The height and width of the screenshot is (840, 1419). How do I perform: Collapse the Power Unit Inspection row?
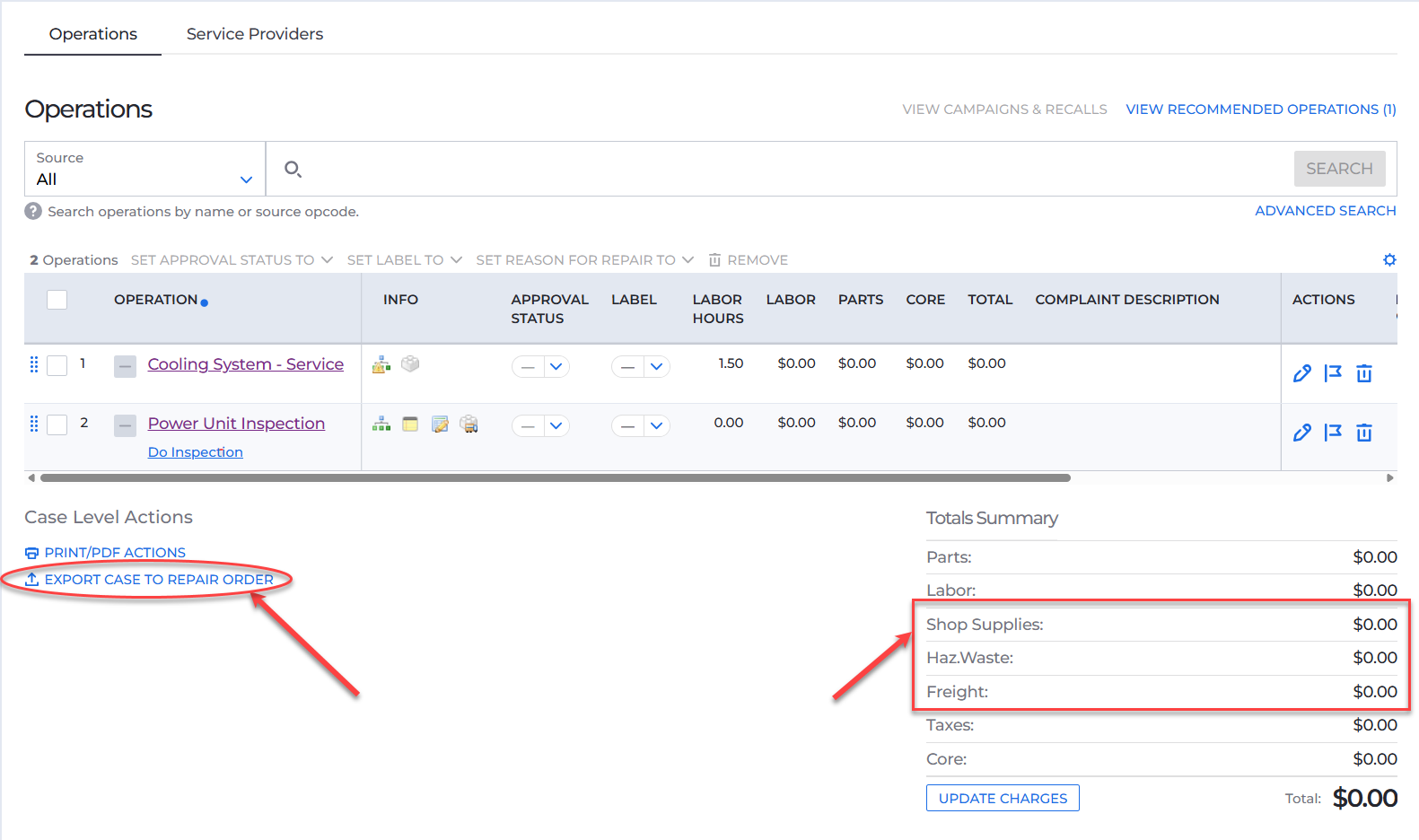(x=125, y=425)
